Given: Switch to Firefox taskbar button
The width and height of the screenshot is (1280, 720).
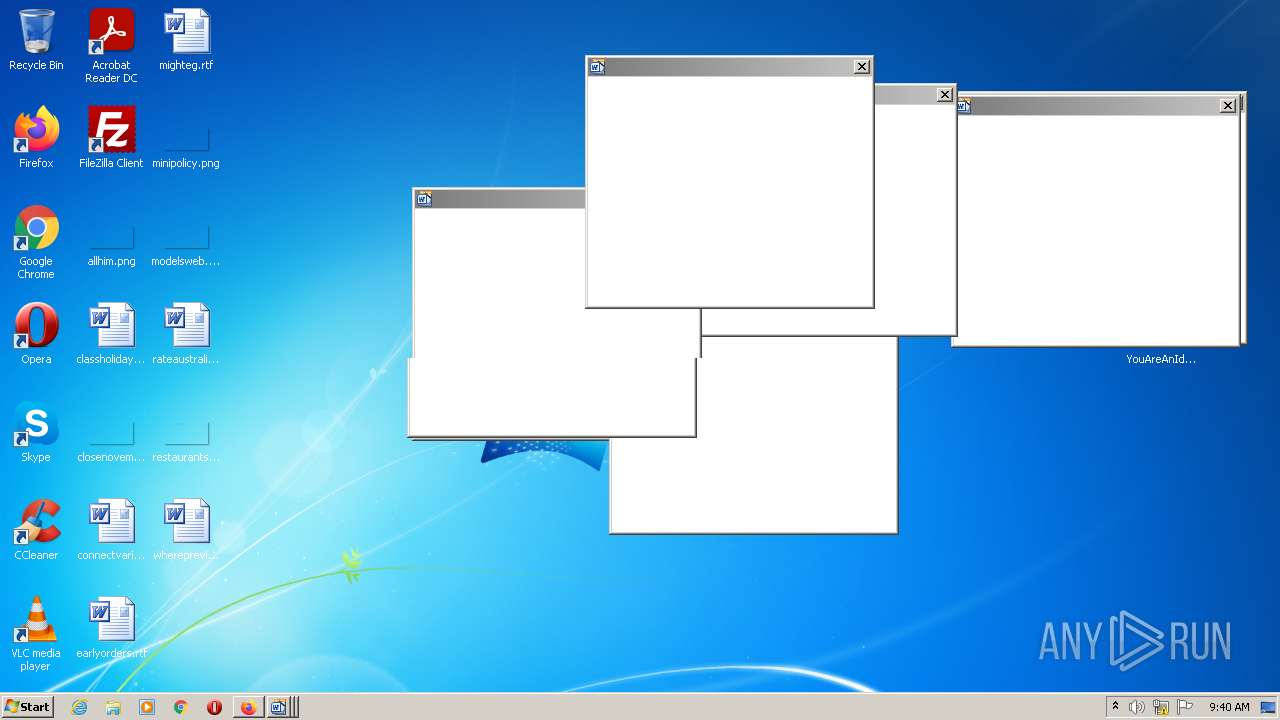Looking at the screenshot, I should click(x=248, y=707).
